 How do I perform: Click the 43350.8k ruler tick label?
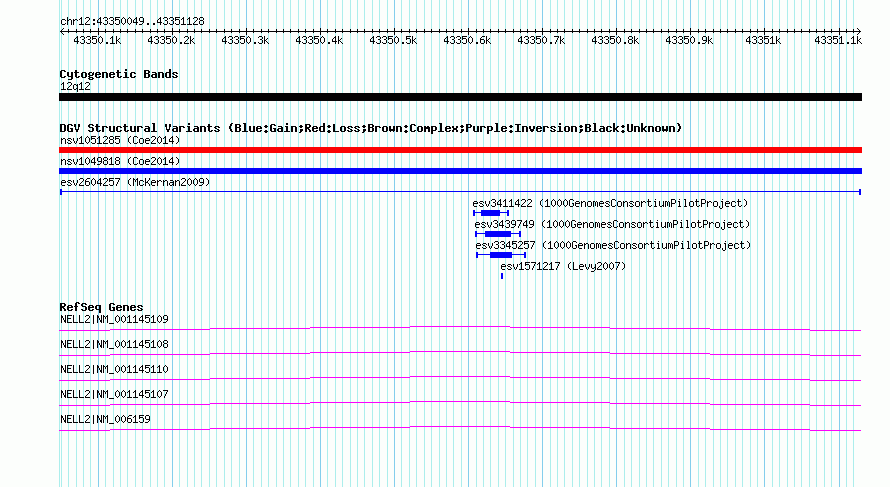[x=615, y=41]
